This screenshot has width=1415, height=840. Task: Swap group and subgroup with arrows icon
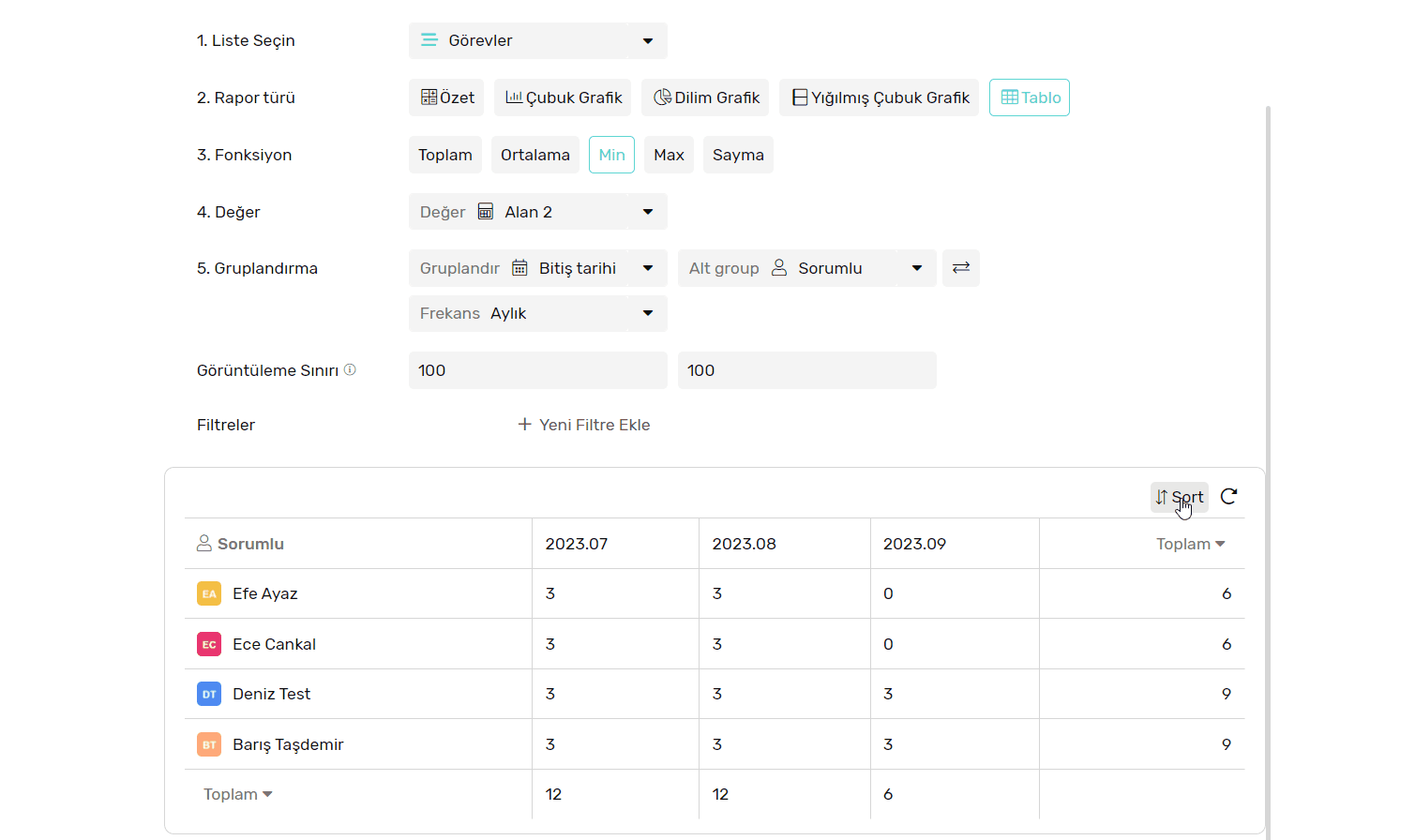(961, 268)
